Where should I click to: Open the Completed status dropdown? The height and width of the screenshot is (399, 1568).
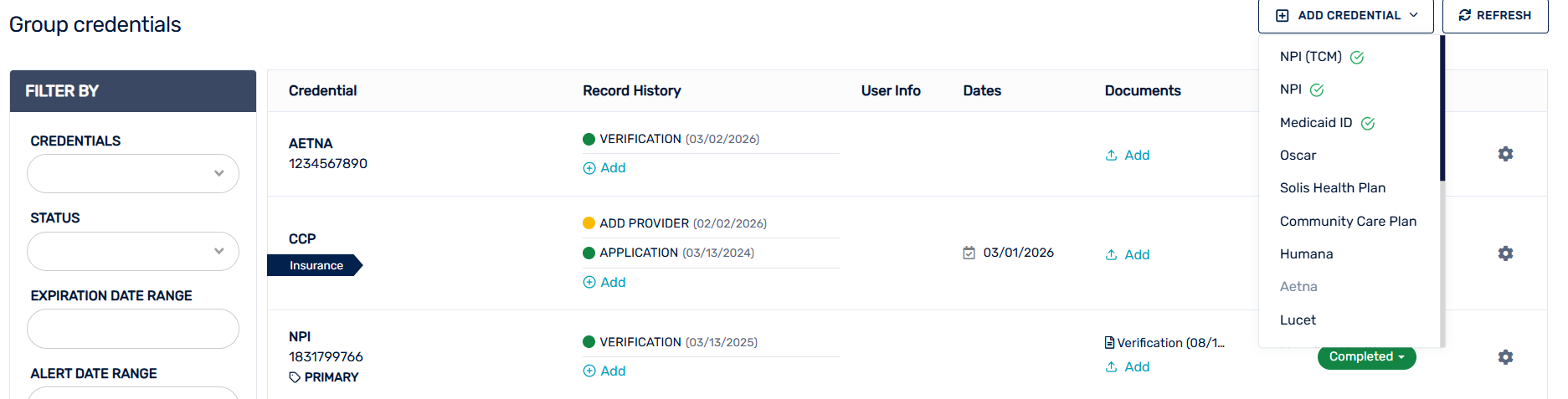pos(1366,357)
